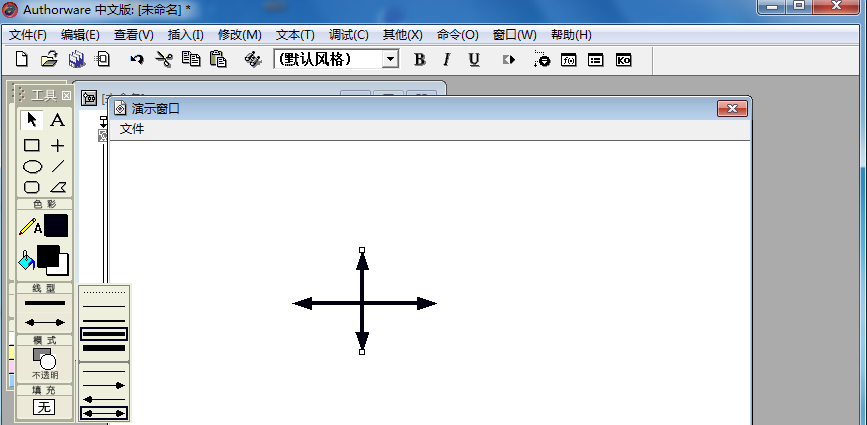Click the Save All toolbar icon
This screenshot has width=867, height=425.
77,59
